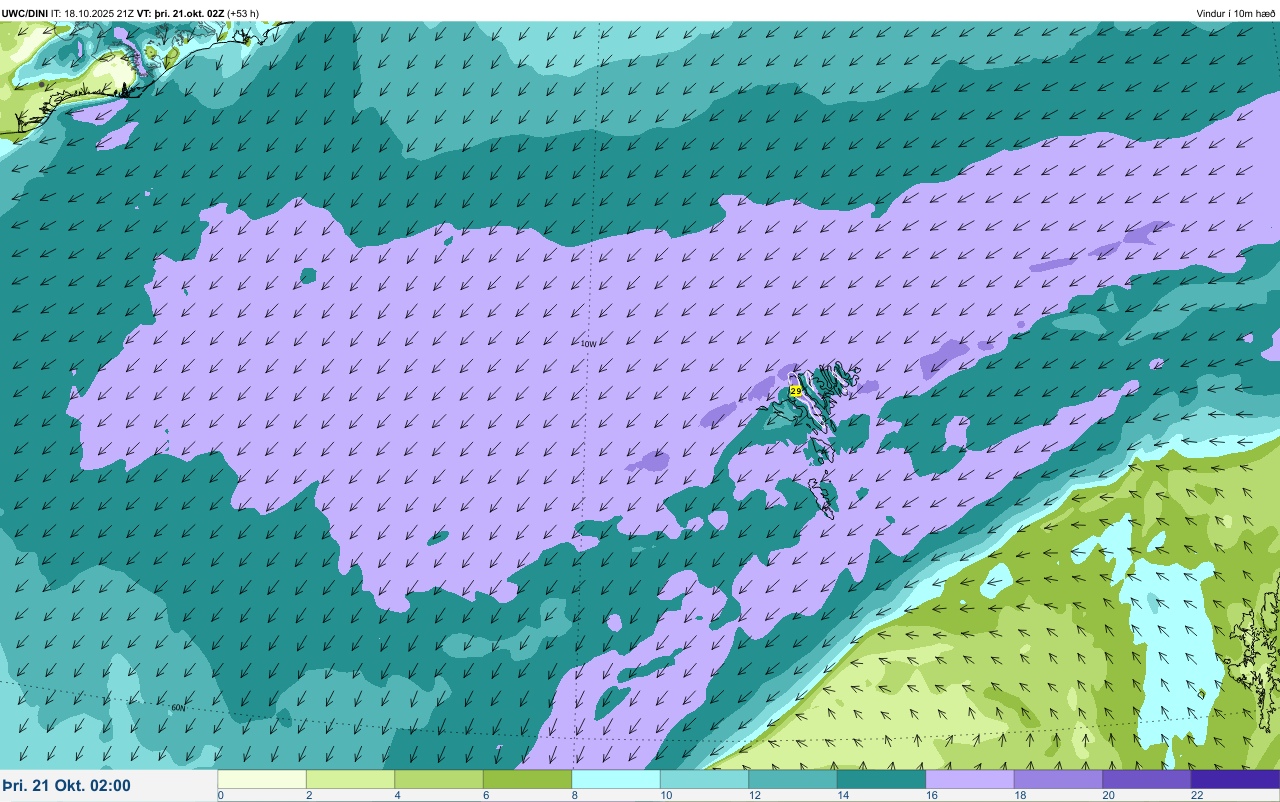Click the '60N' latitude label on the map

[178, 708]
